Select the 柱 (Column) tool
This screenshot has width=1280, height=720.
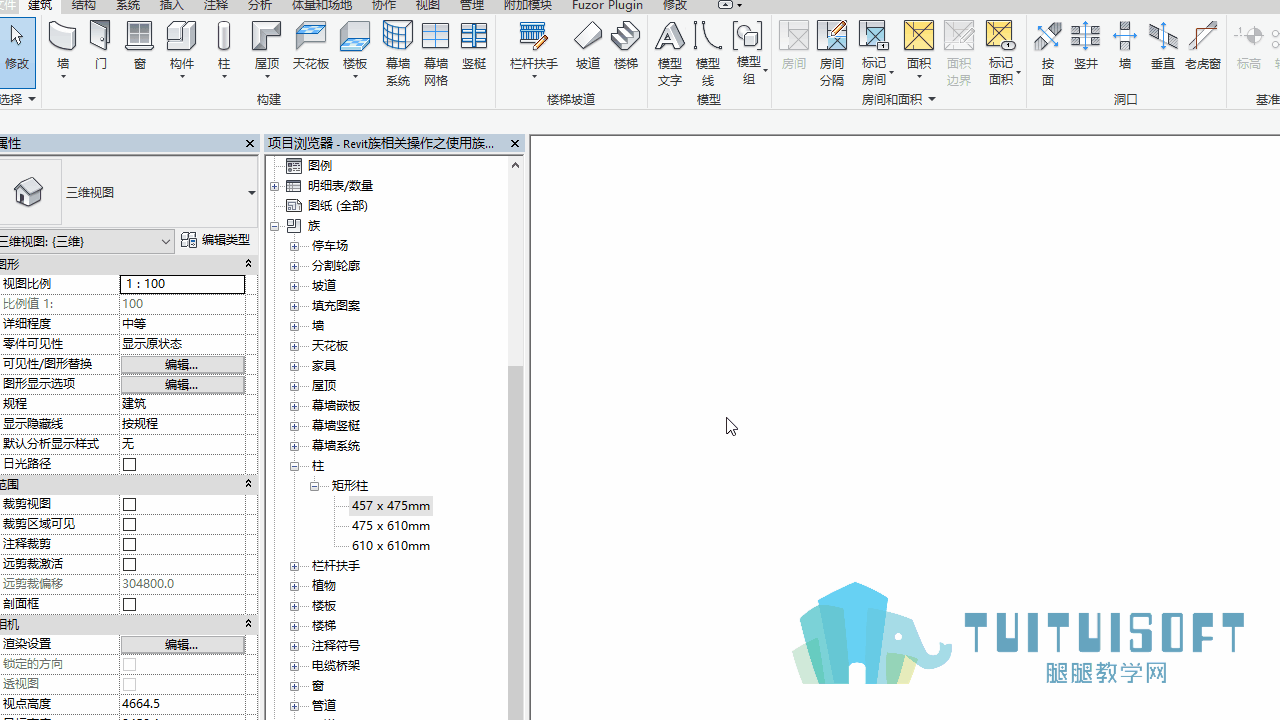pyautogui.click(x=224, y=50)
